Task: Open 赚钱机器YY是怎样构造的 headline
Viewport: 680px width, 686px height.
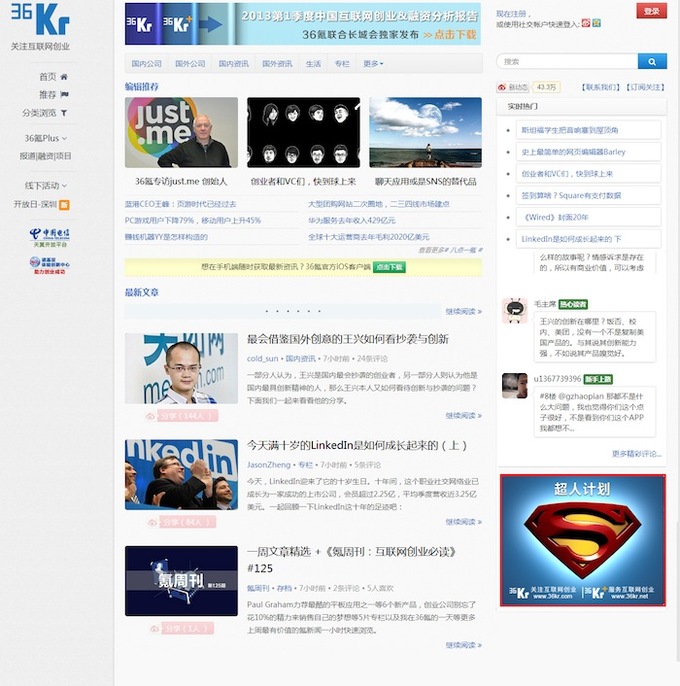Action: 166,237
